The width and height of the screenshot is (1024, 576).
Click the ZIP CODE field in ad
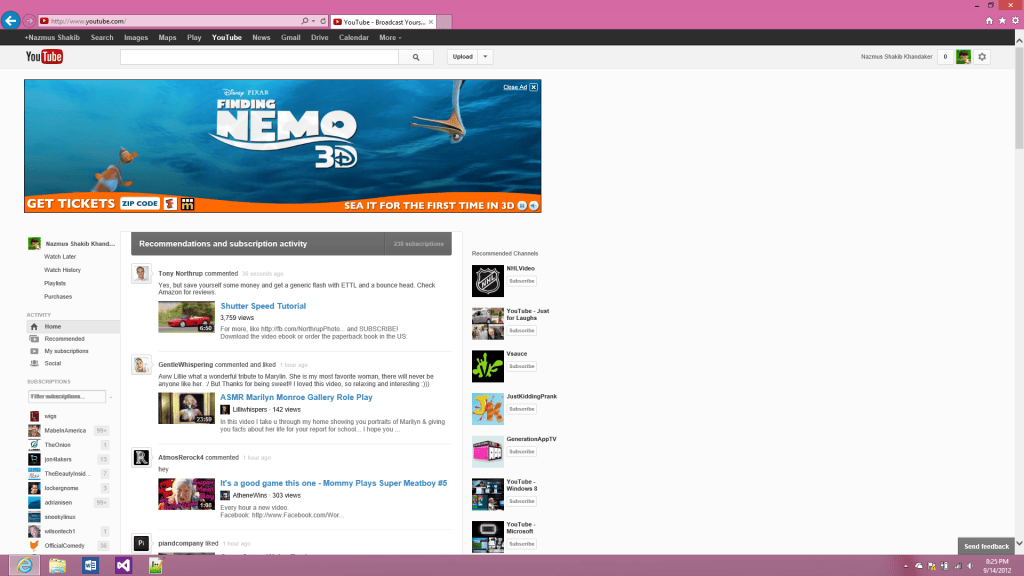pyautogui.click(x=140, y=204)
